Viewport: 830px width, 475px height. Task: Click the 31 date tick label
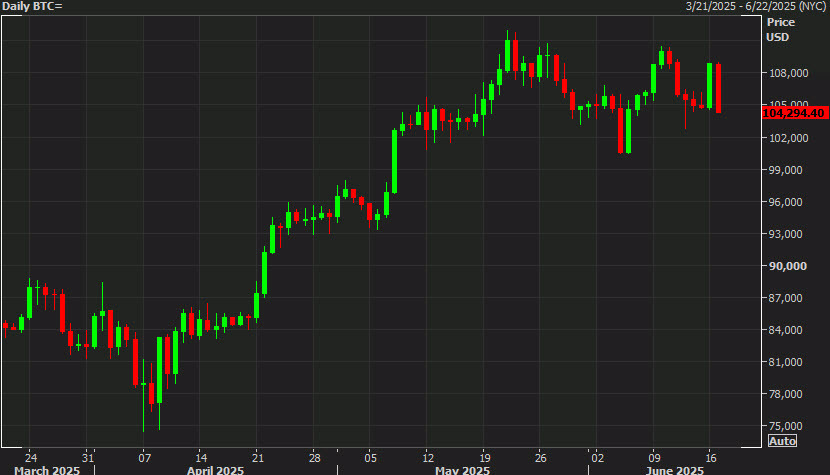point(88,458)
